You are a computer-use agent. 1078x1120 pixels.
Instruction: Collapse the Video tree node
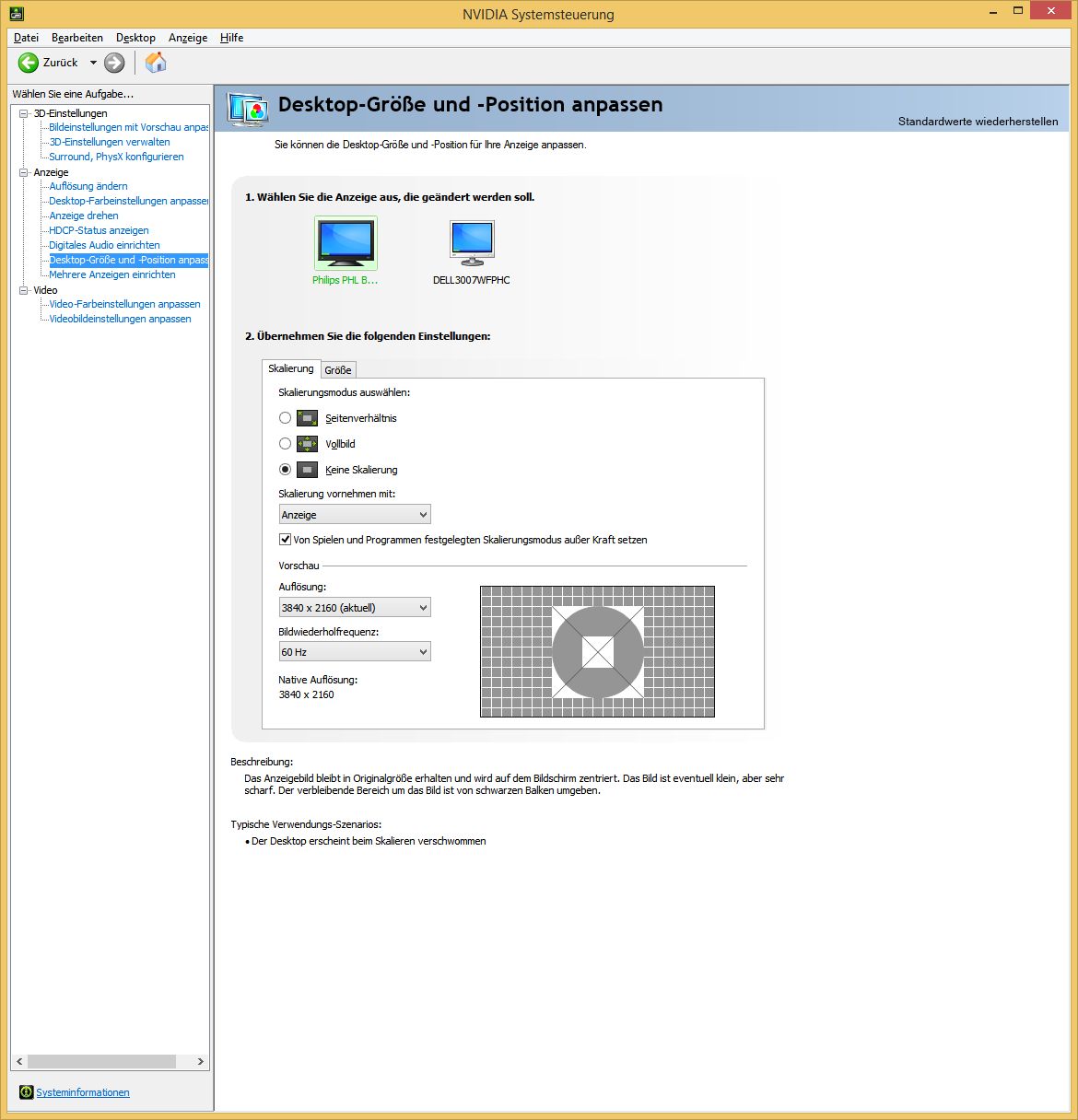[x=24, y=290]
